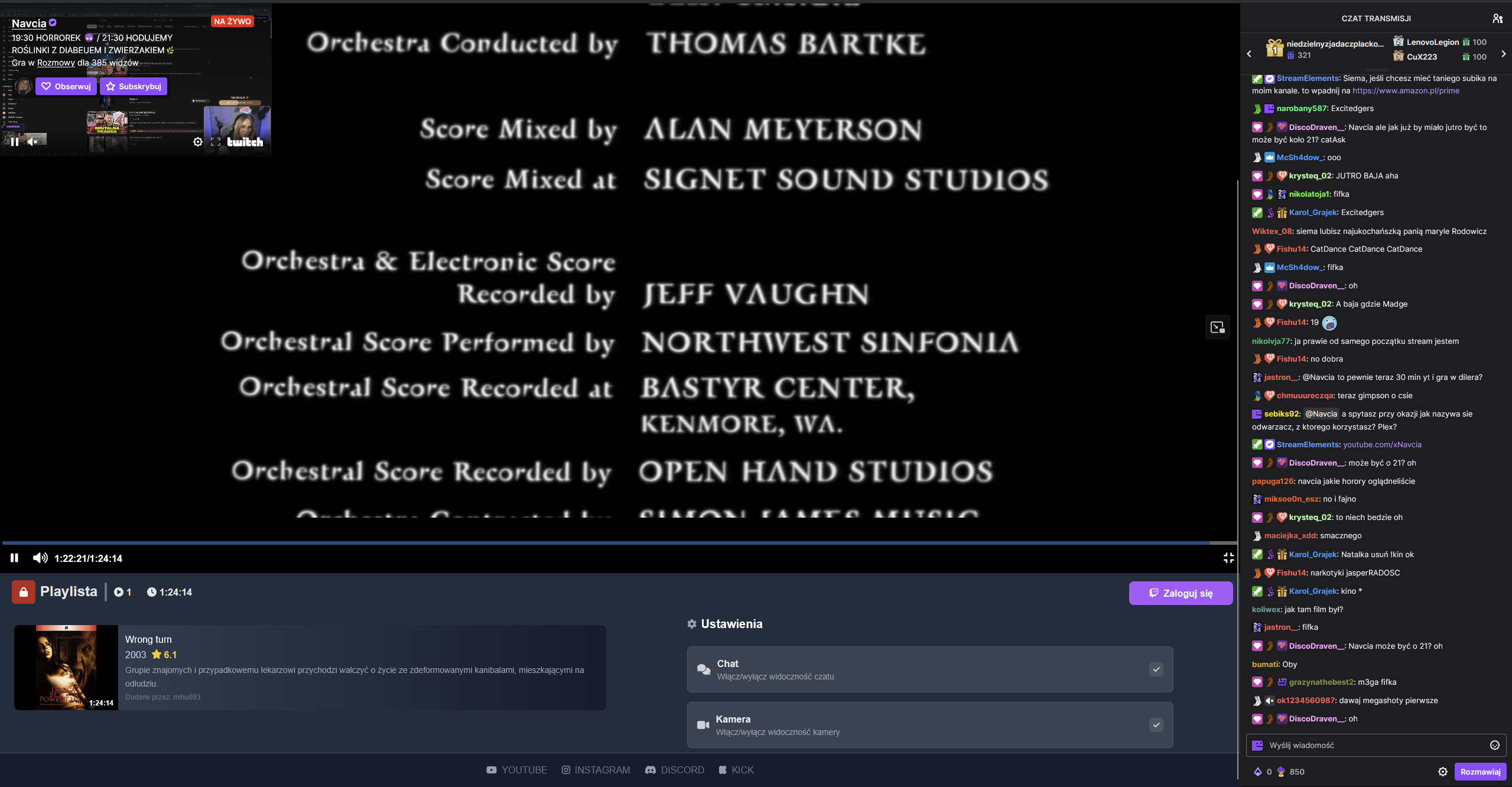This screenshot has width=1512, height=787.
Task: Pause the main movie player
Action: [14, 558]
